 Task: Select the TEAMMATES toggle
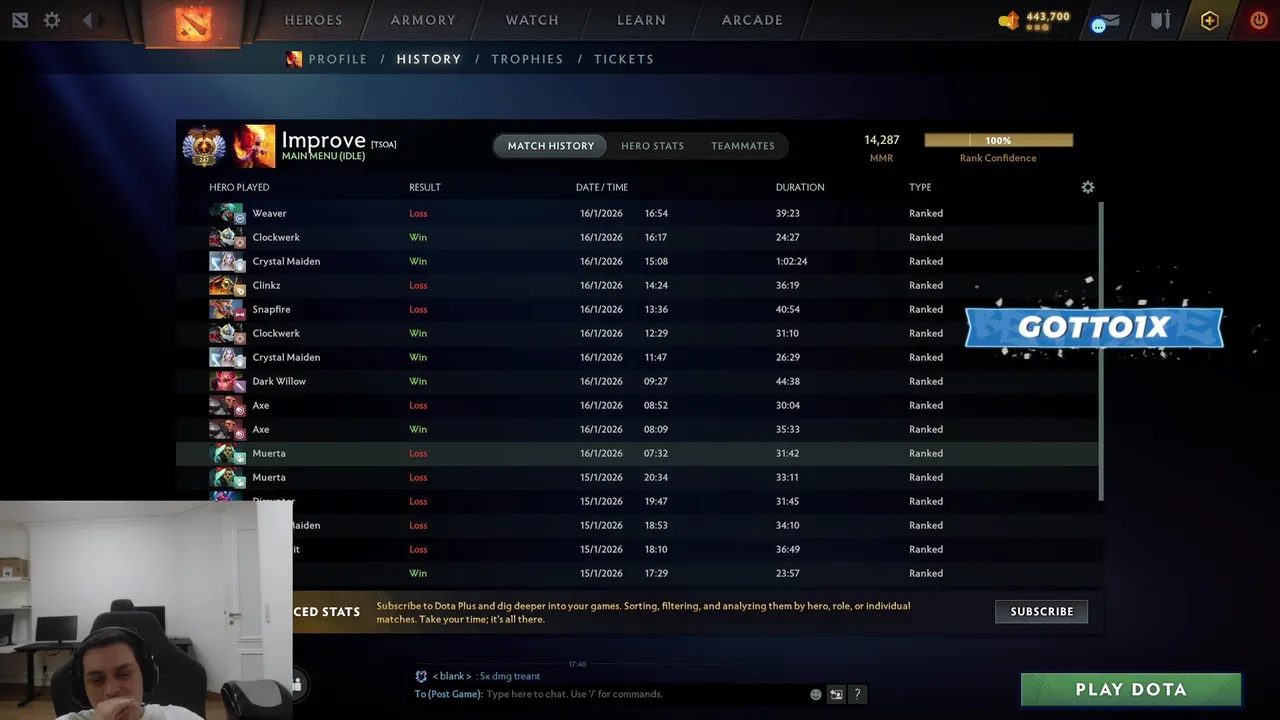click(x=743, y=146)
